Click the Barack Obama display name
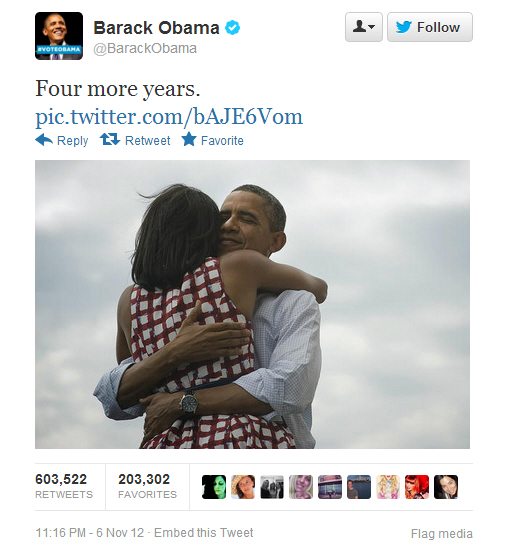The width and height of the screenshot is (516, 552). (x=156, y=28)
